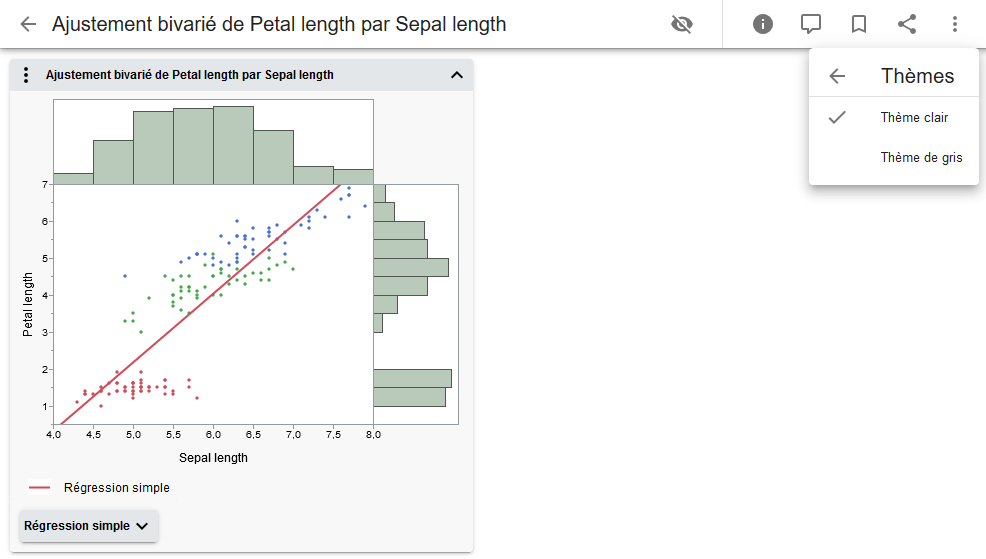Screen dimensions: 986x559
Task: Click the Thème clair checkmark
Action: click(838, 118)
